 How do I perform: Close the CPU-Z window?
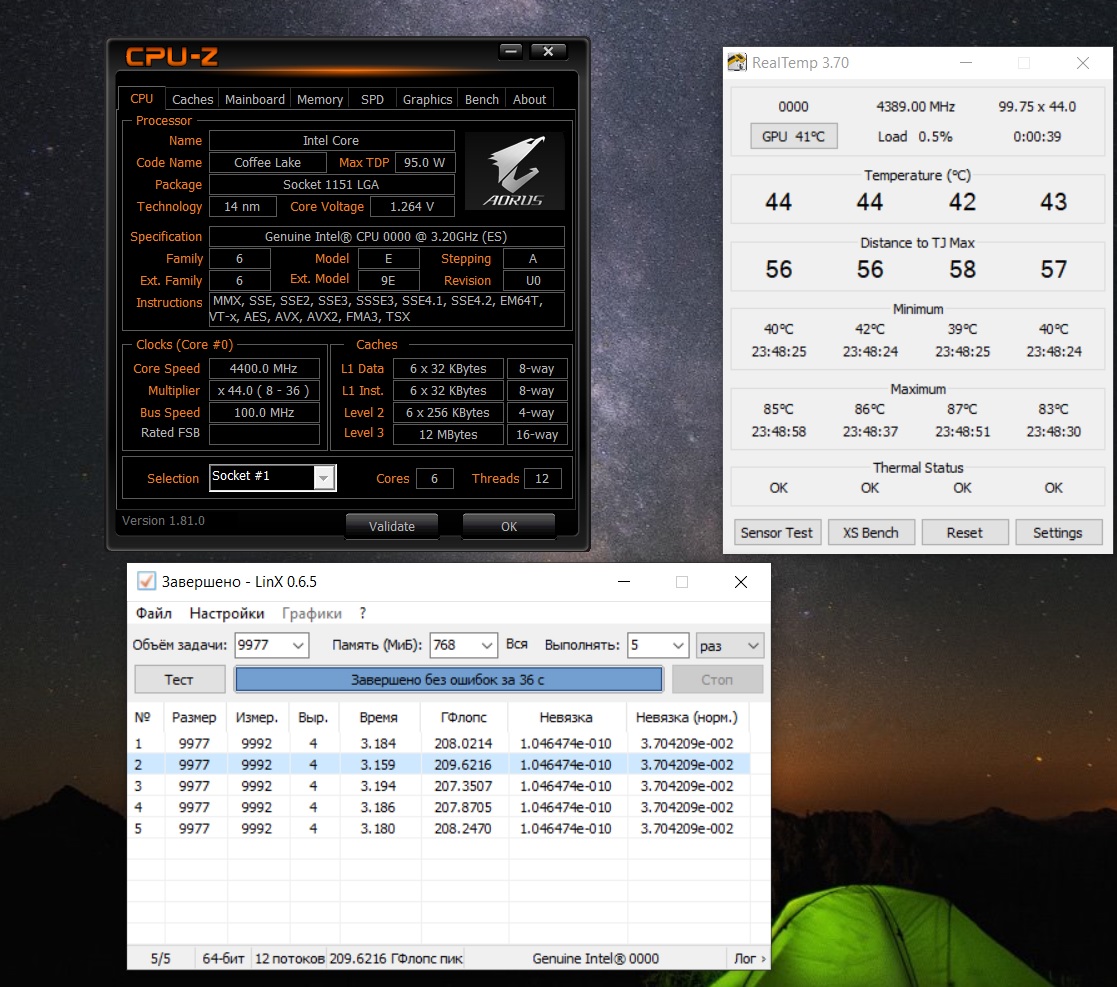548,51
